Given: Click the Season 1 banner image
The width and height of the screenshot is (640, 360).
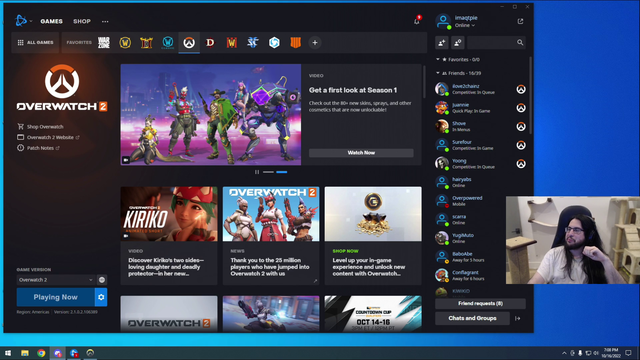Looking at the screenshot, I should tap(211, 115).
